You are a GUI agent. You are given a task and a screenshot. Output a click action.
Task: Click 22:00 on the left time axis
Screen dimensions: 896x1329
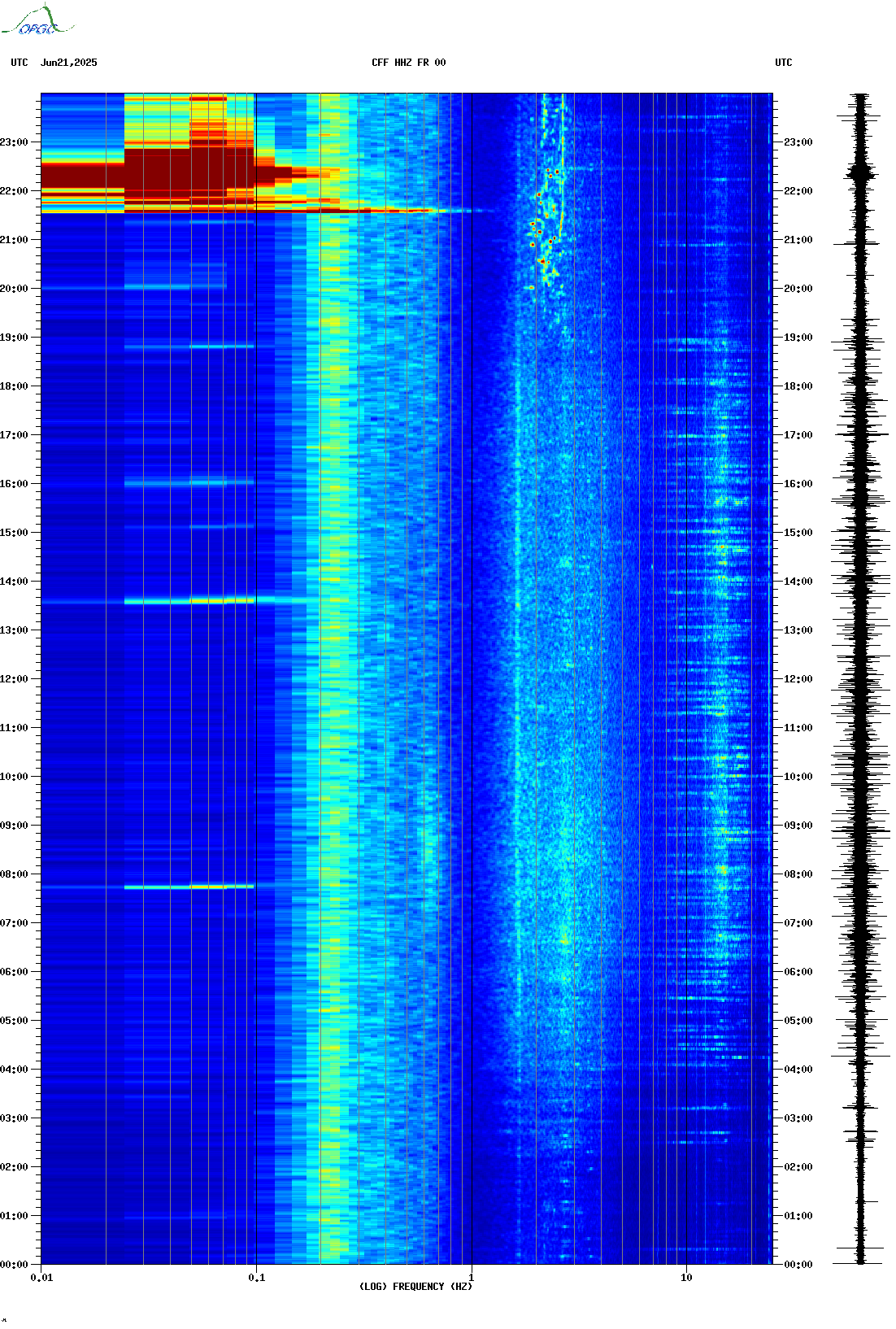point(14,191)
